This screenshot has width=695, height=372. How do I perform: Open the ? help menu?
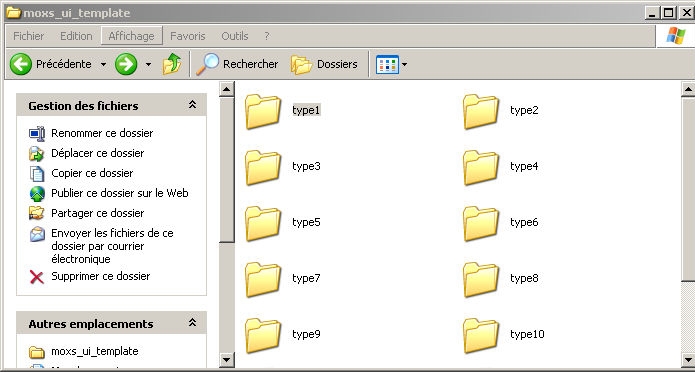pos(267,36)
